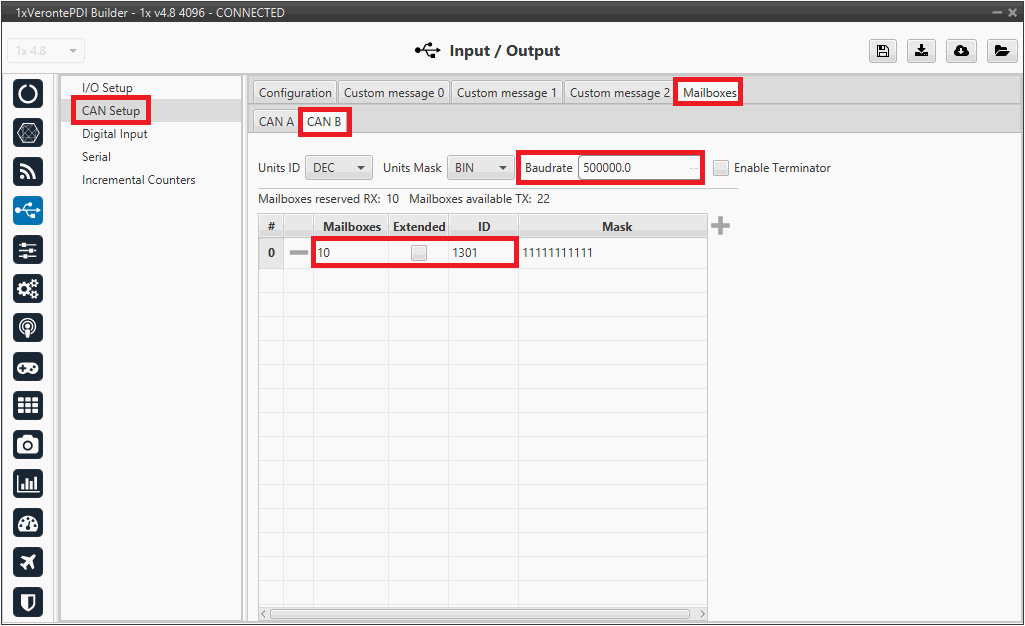Click the horizontal scrollbar under mailbox table
This screenshot has width=1025, height=626.
(480, 613)
